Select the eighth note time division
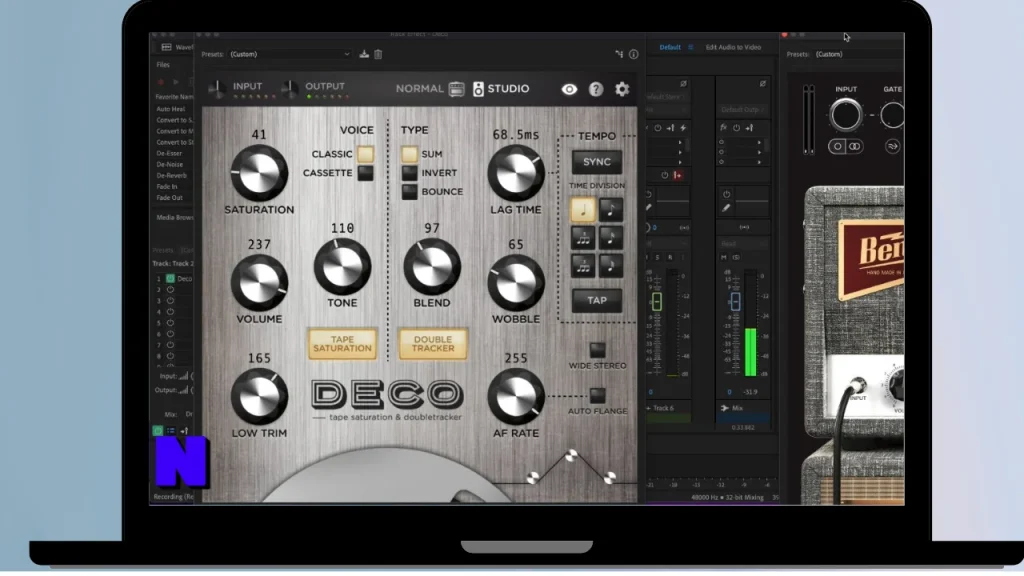This screenshot has width=1024, height=576. [611, 210]
